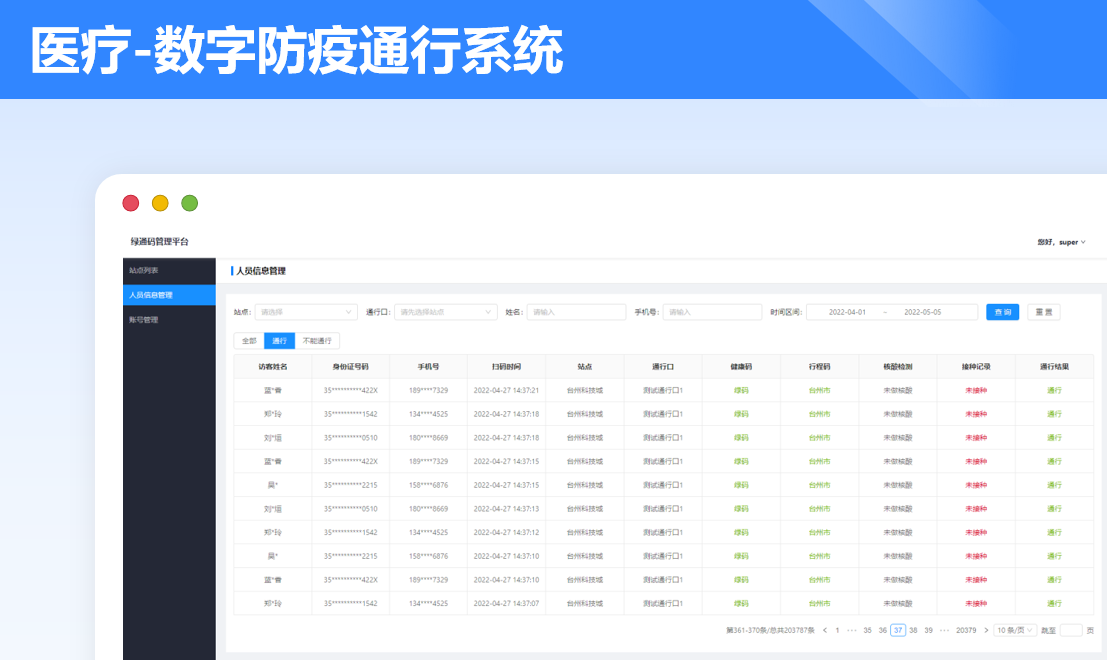Click the previous page arrow in pagination

tap(825, 630)
